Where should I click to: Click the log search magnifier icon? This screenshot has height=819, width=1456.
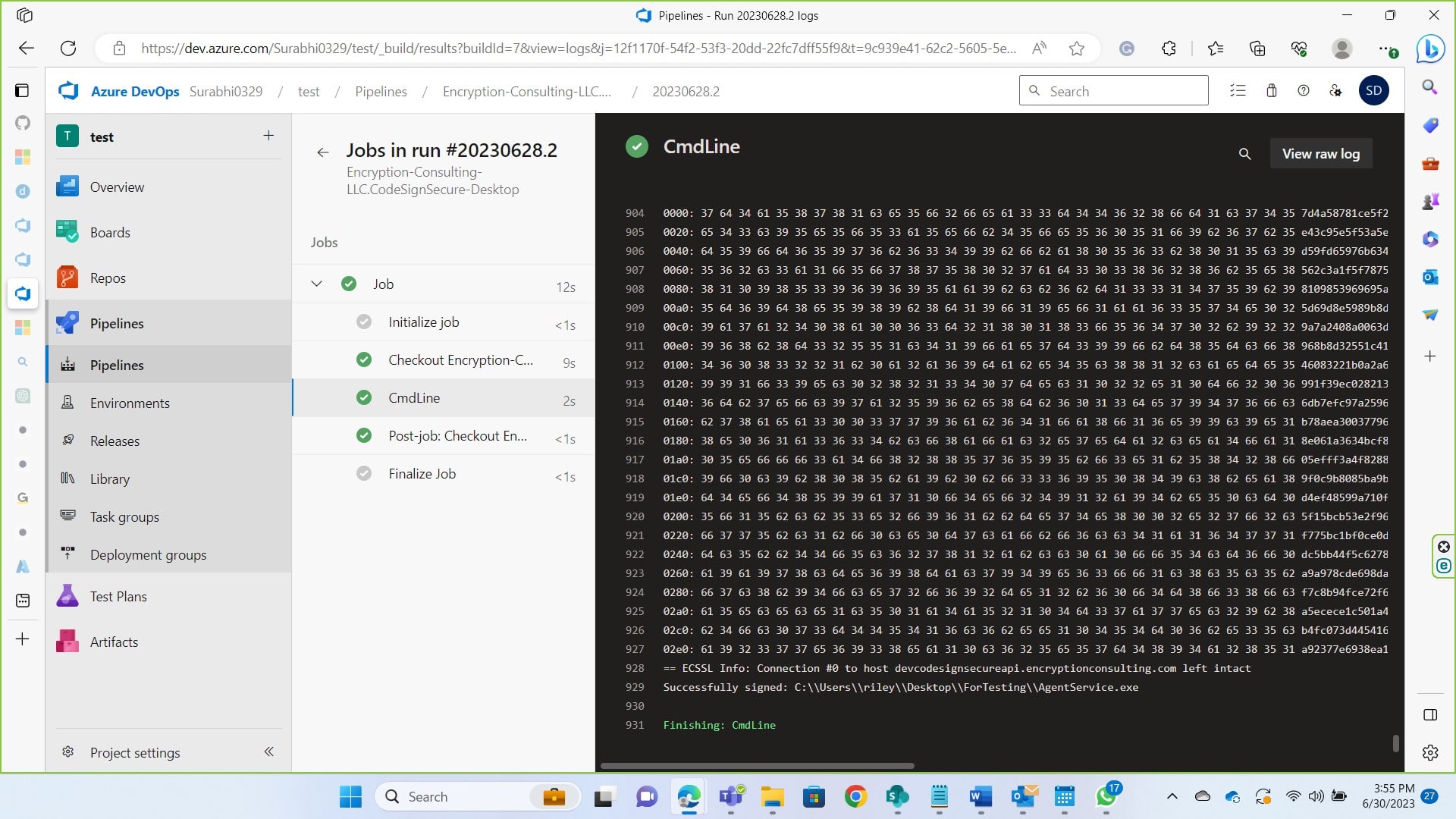(x=1244, y=154)
